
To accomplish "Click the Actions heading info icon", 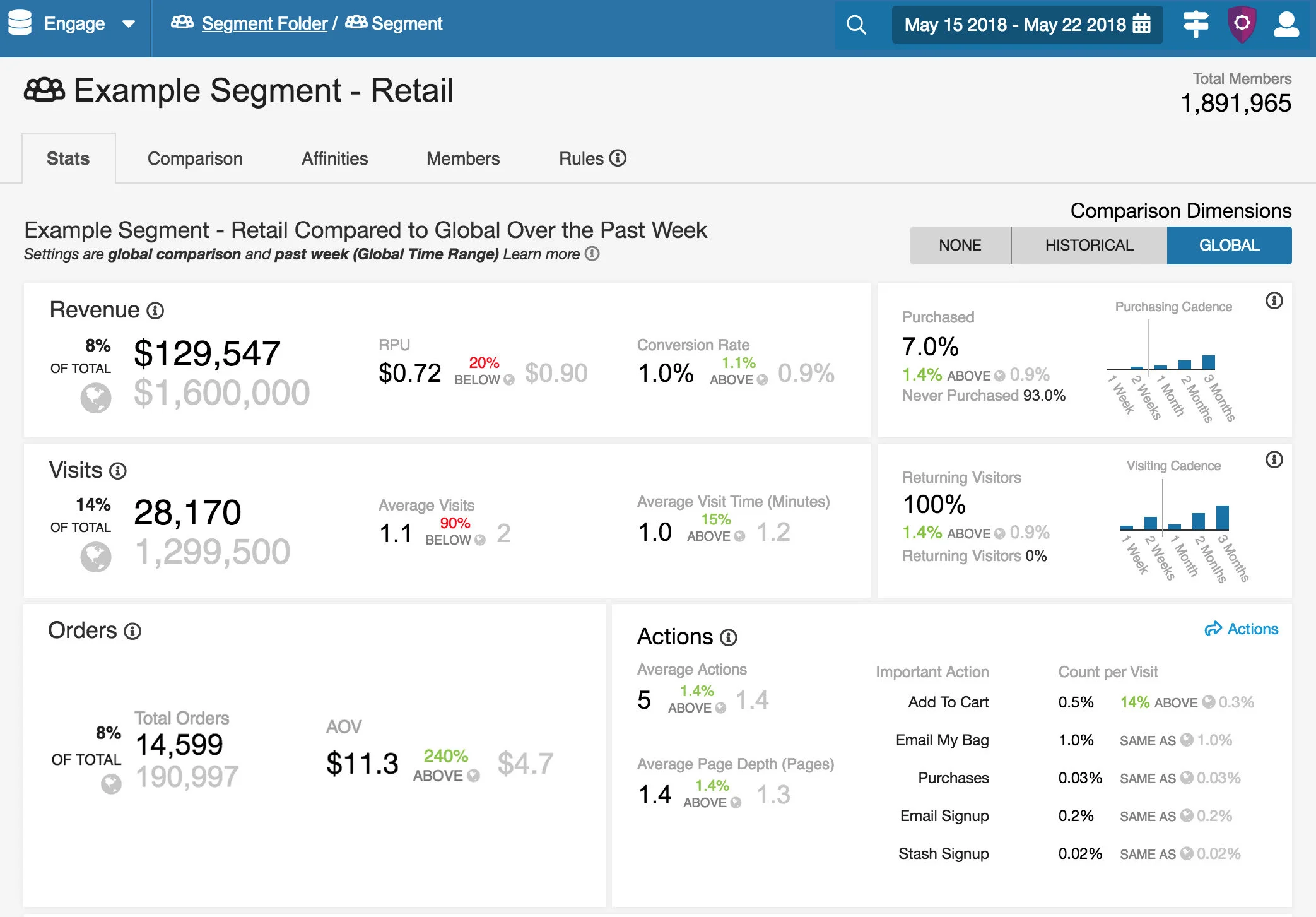I will (x=729, y=637).
